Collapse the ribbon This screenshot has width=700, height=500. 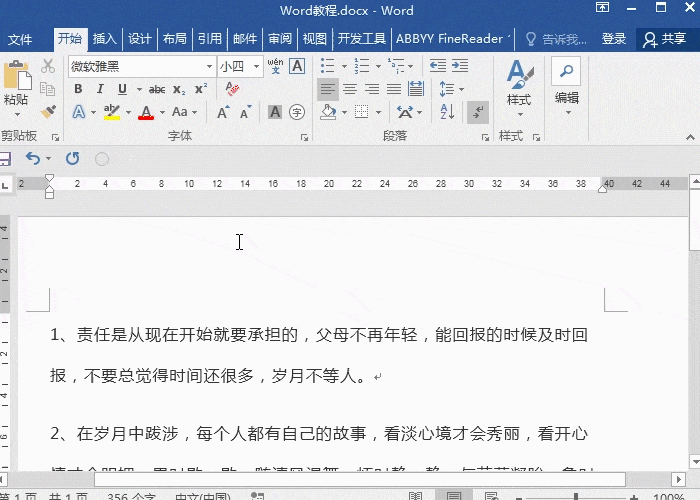coord(690,137)
